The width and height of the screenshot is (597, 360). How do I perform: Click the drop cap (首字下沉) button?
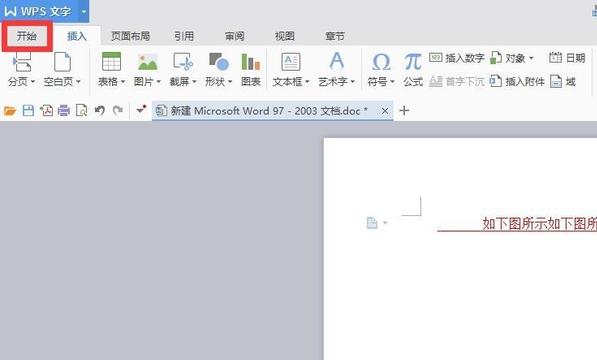457,81
